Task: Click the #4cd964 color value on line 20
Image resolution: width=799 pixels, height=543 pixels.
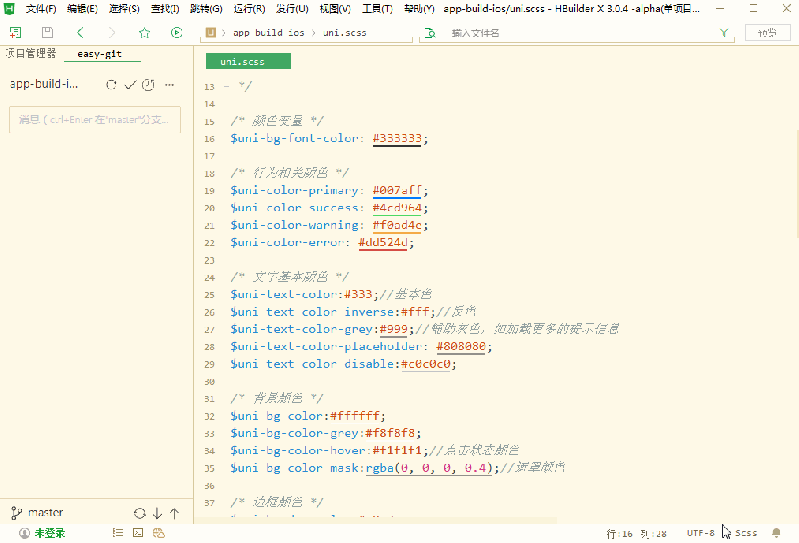Action: coord(397,208)
